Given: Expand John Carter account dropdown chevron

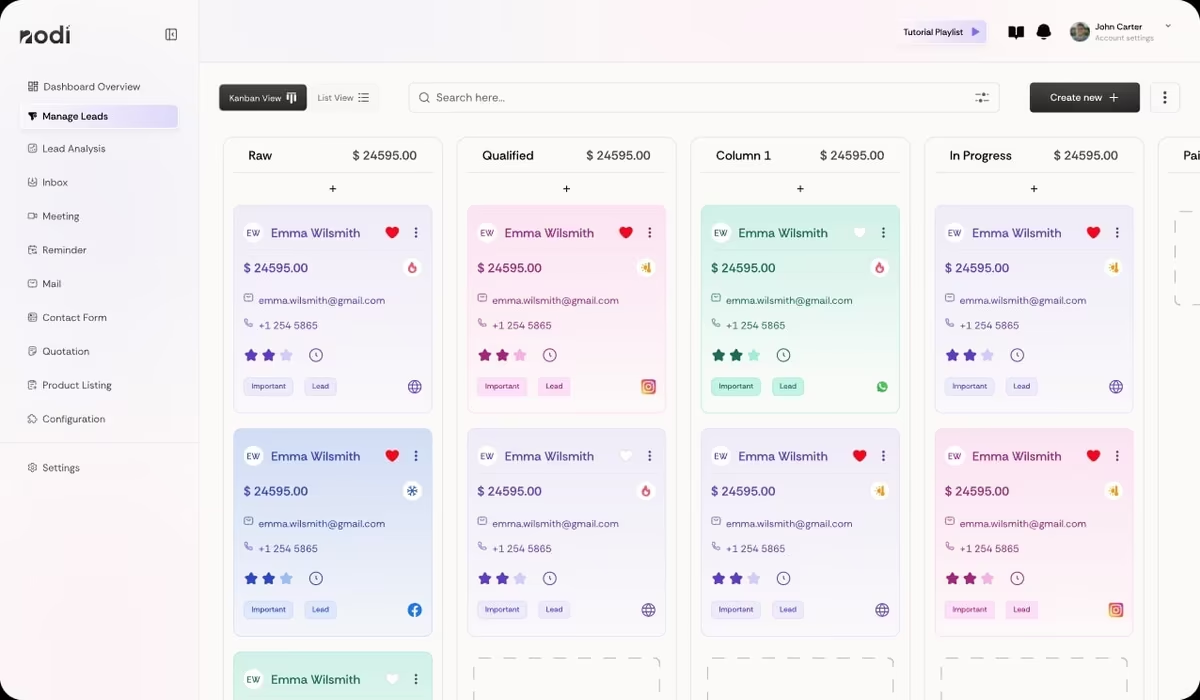Looking at the screenshot, I should (1168, 26).
